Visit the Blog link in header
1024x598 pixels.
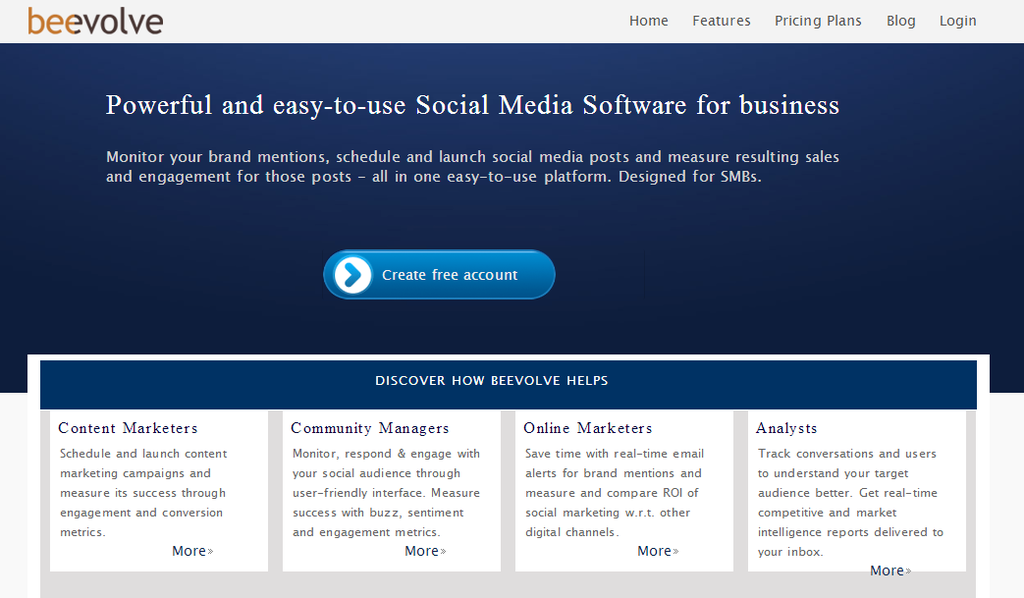[900, 21]
